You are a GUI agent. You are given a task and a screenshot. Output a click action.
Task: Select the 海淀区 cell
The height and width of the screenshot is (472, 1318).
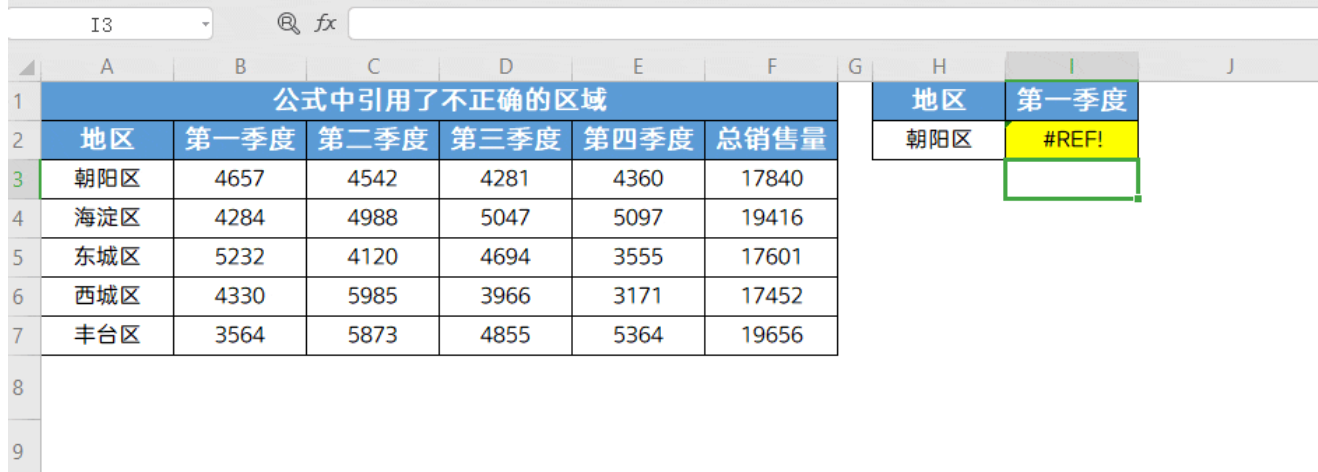tap(107, 218)
